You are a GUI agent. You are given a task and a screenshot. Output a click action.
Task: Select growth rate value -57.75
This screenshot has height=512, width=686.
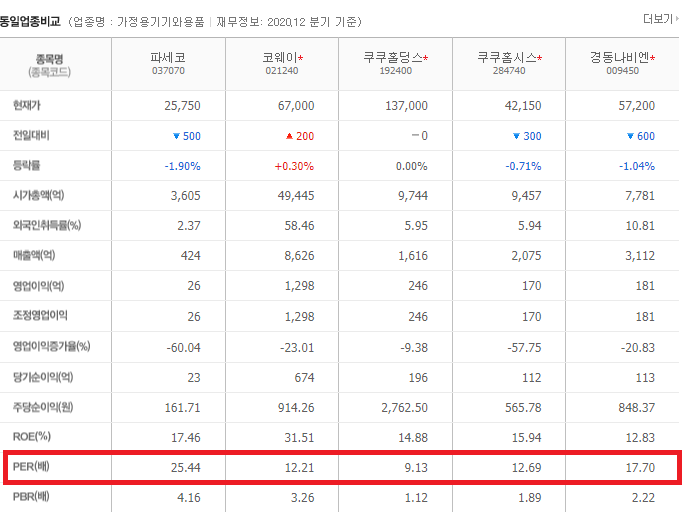pyautogui.click(x=525, y=348)
